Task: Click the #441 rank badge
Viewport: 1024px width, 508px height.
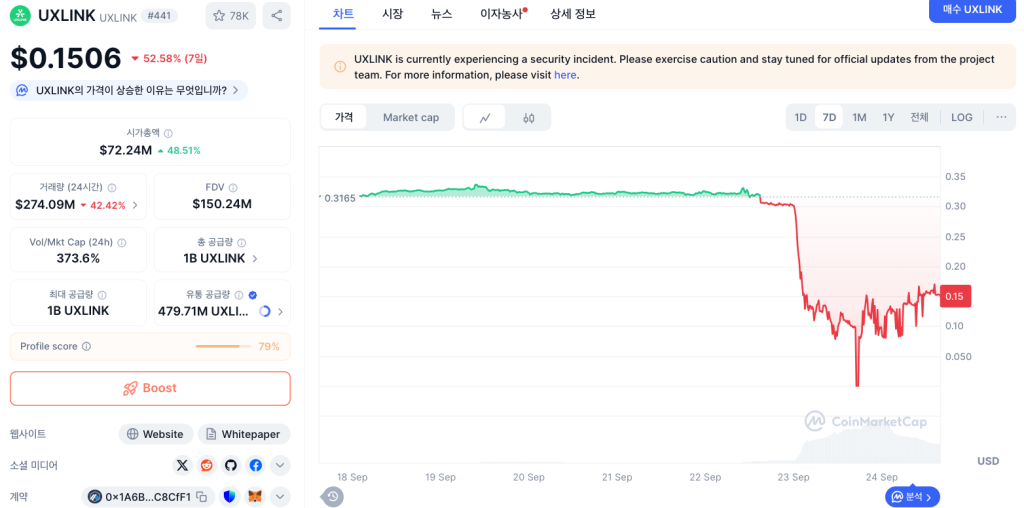Action: click(x=161, y=16)
